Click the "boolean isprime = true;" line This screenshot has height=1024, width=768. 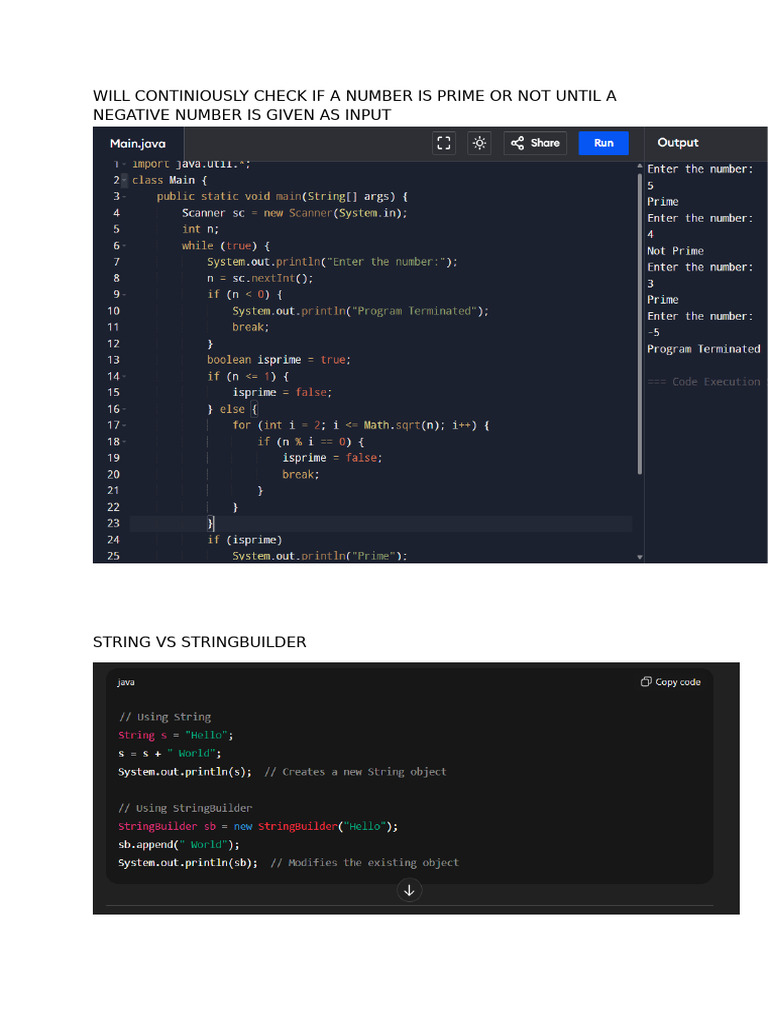(x=279, y=360)
